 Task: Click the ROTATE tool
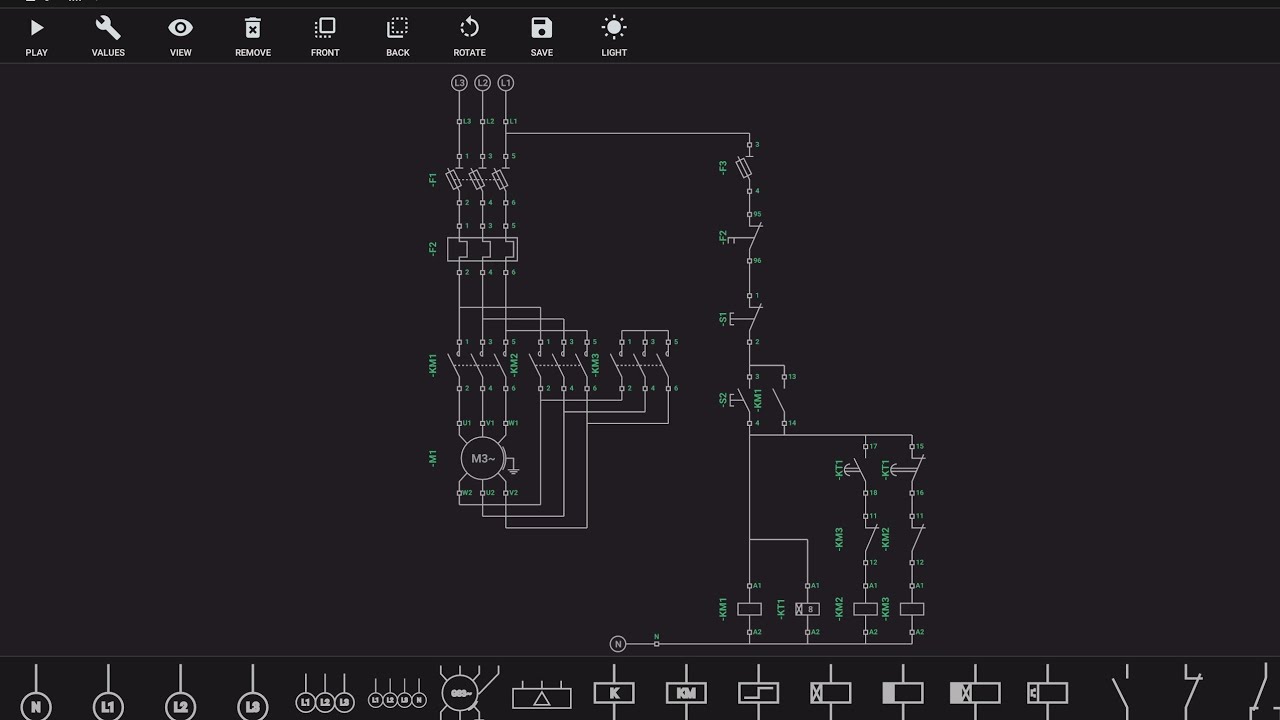tap(469, 37)
